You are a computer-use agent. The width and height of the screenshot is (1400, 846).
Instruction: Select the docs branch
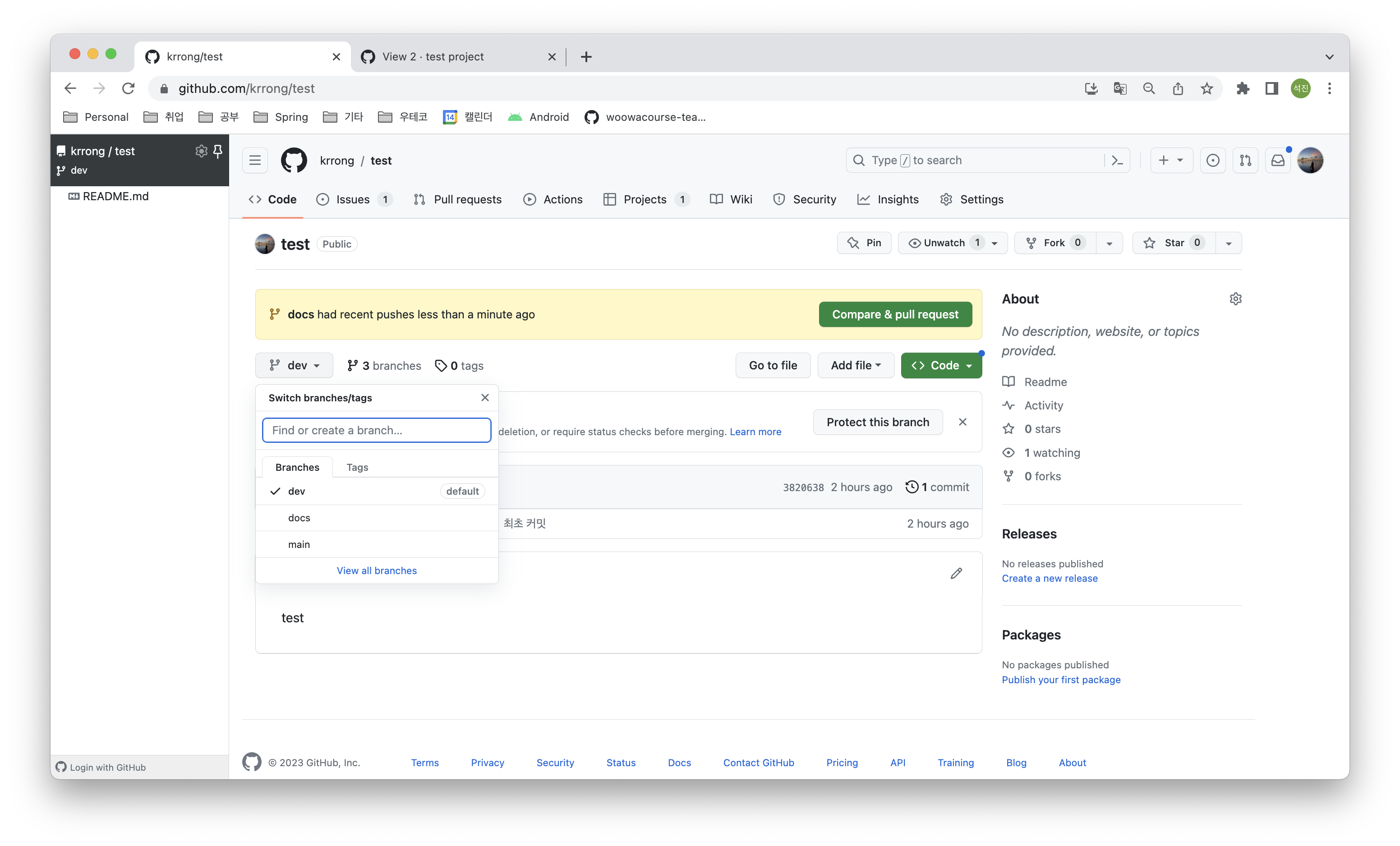(377, 518)
